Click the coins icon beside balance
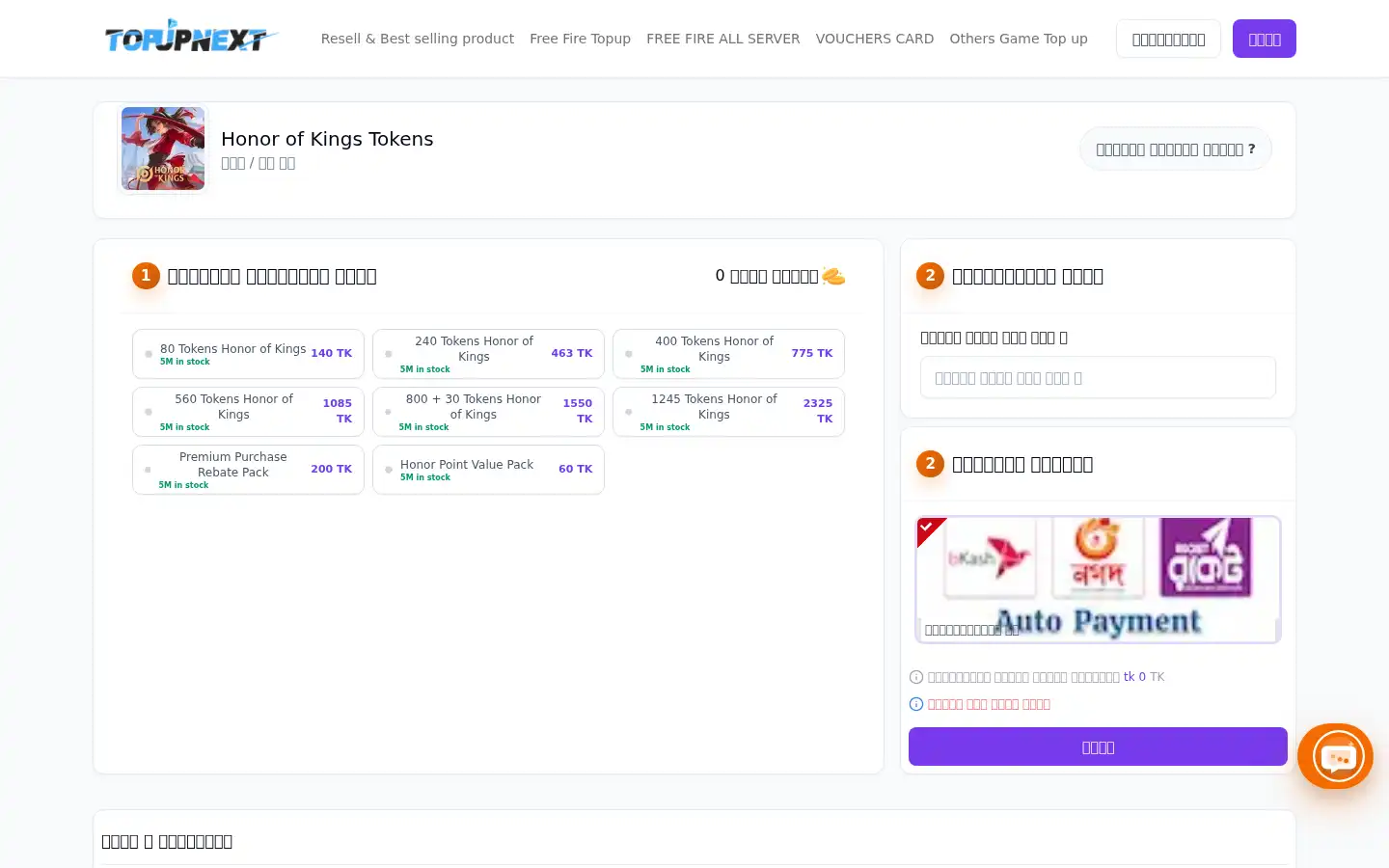This screenshot has height=868, width=1389. (833, 276)
